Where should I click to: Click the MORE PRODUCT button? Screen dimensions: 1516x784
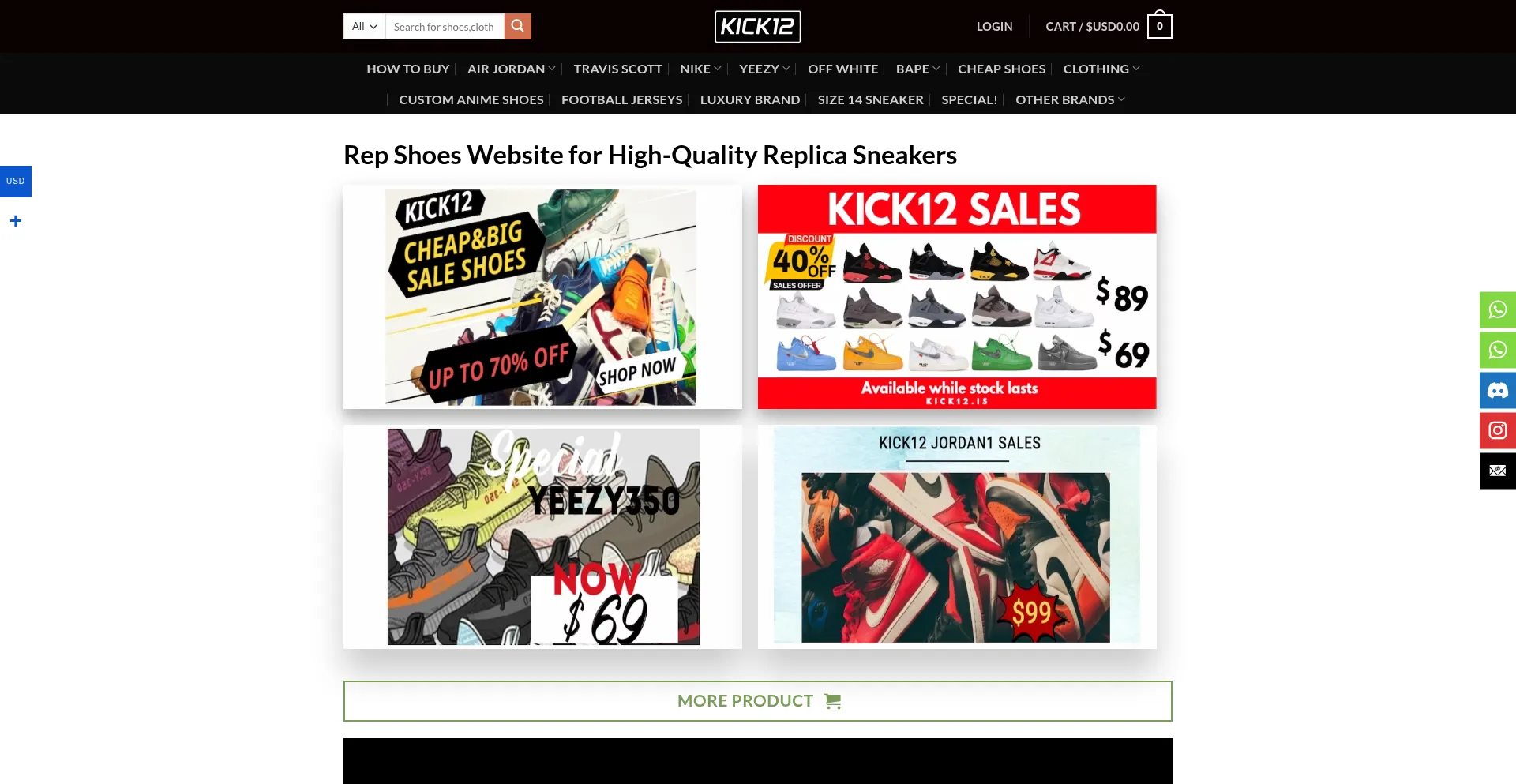(x=758, y=701)
